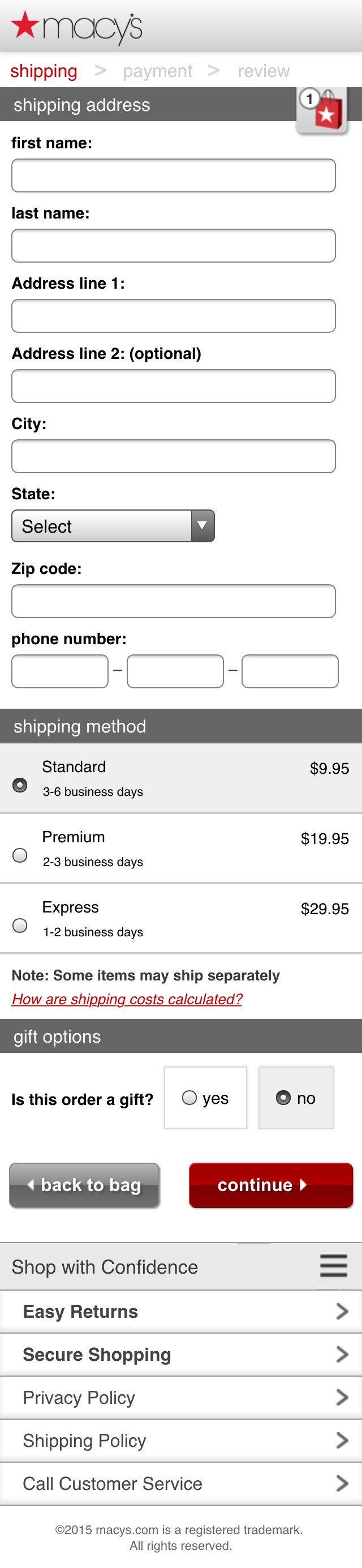Go to the payment step
This screenshot has width=362, height=1568.
coord(158,71)
